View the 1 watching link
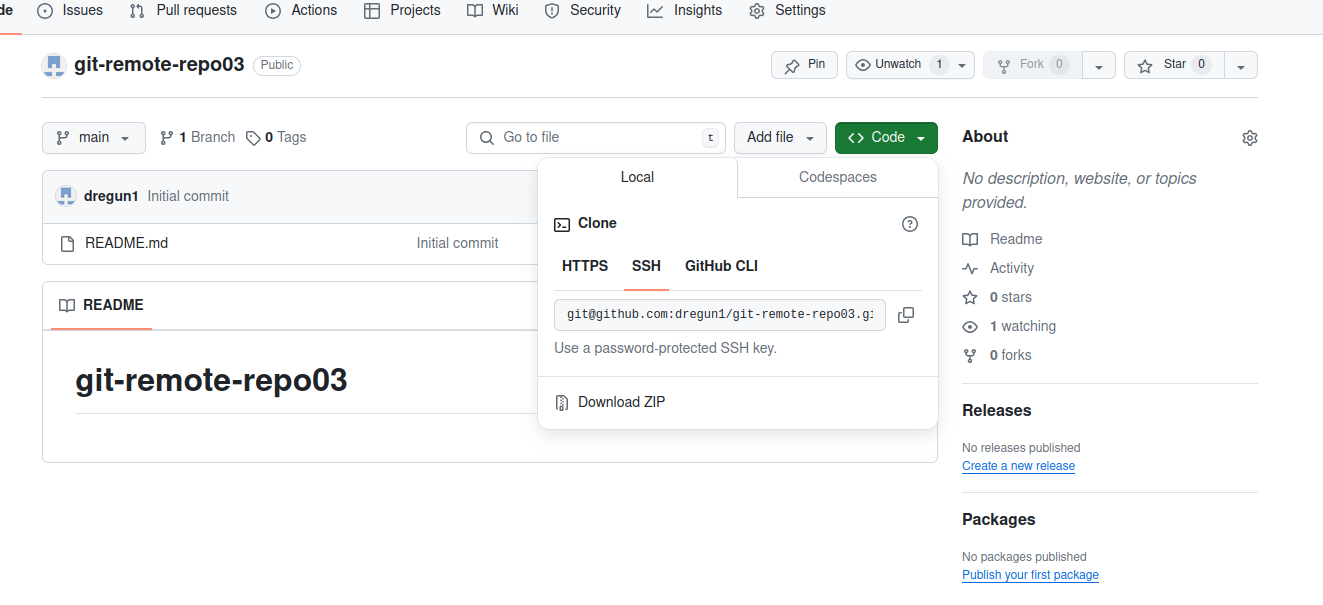The height and width of the screenshot is (605, 1323). (x=1009, y=326)
